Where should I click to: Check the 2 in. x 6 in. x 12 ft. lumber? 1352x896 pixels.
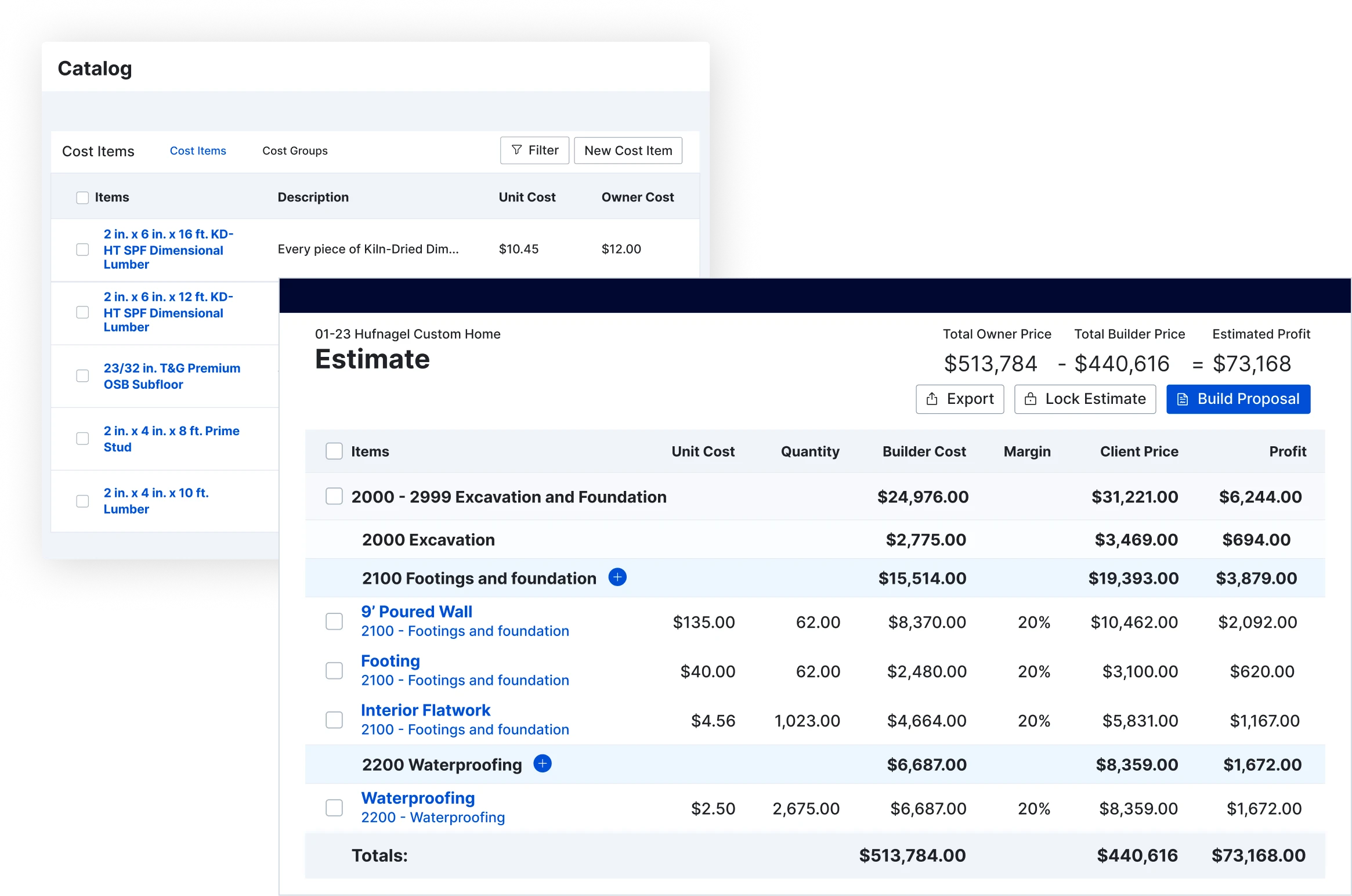[82, 312]
